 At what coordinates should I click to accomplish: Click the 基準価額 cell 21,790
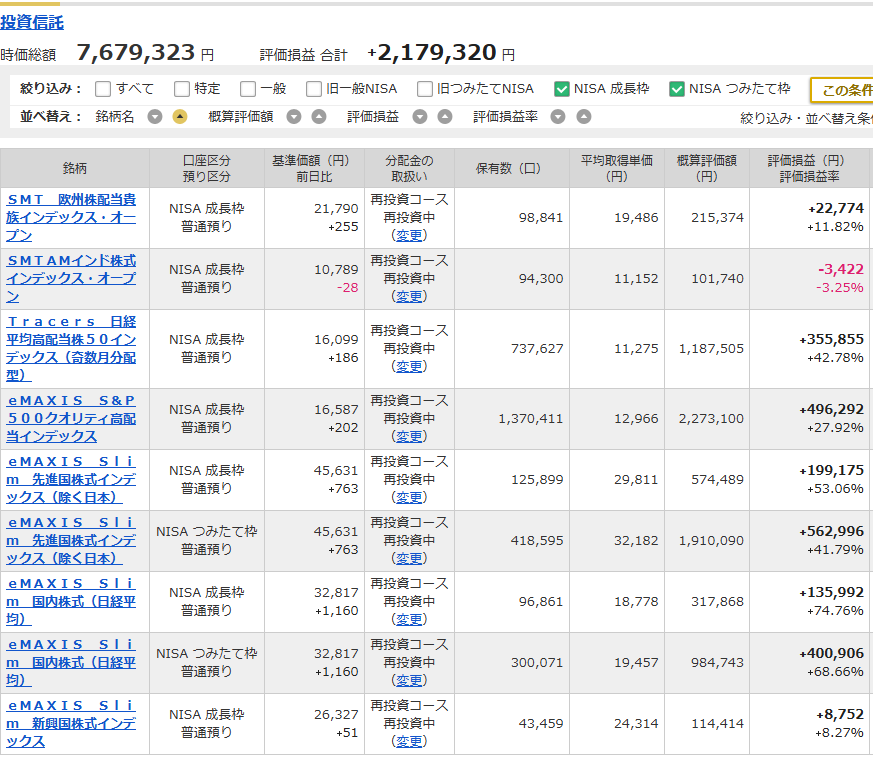tap(336, 209)
